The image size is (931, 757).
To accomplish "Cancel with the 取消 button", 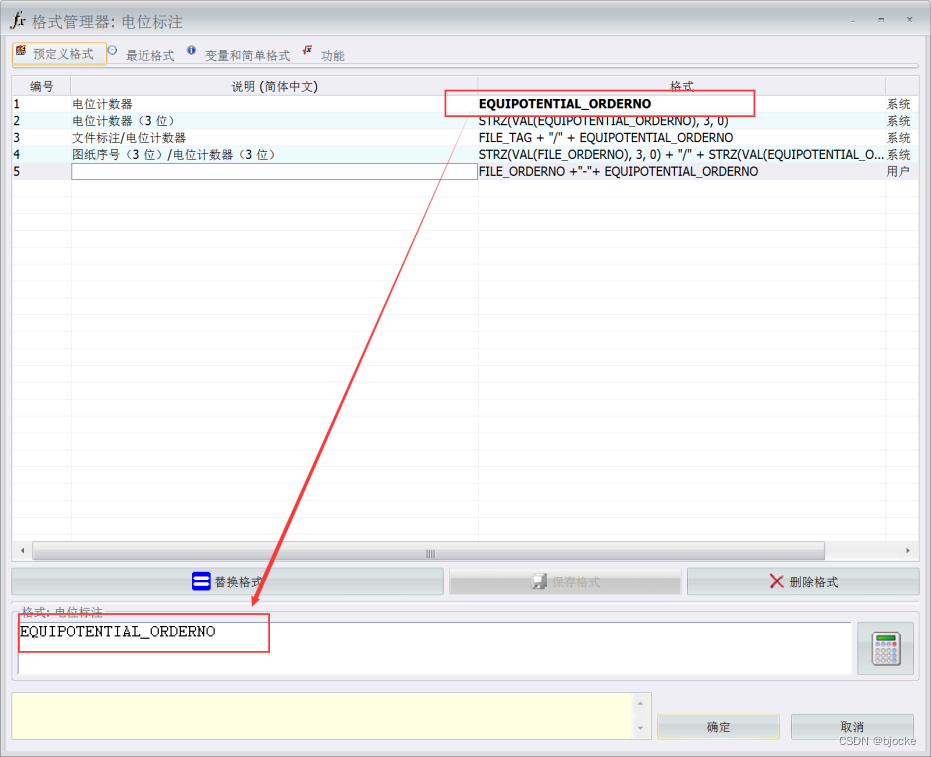I will [x=852, y=727].
